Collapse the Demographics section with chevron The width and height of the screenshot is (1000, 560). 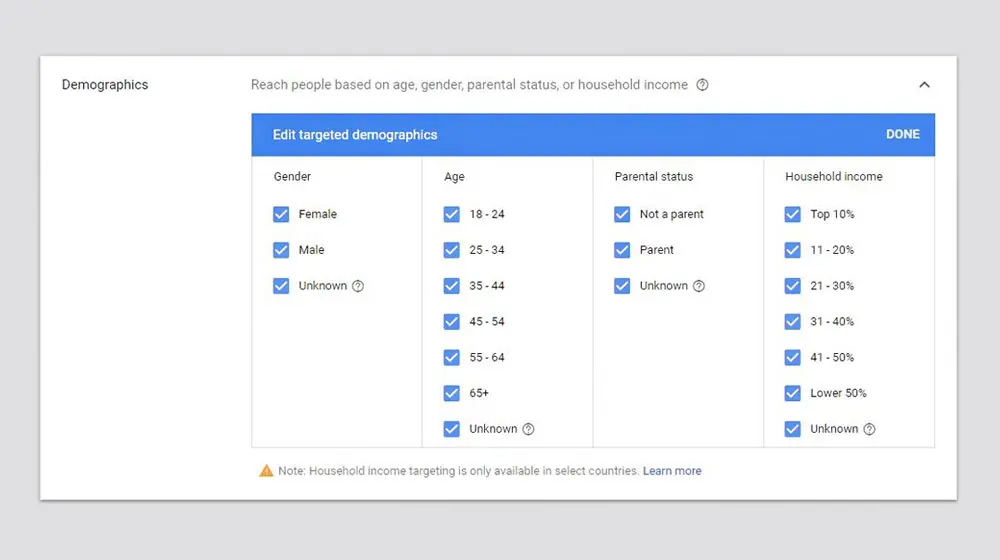[x=924, y=85]
